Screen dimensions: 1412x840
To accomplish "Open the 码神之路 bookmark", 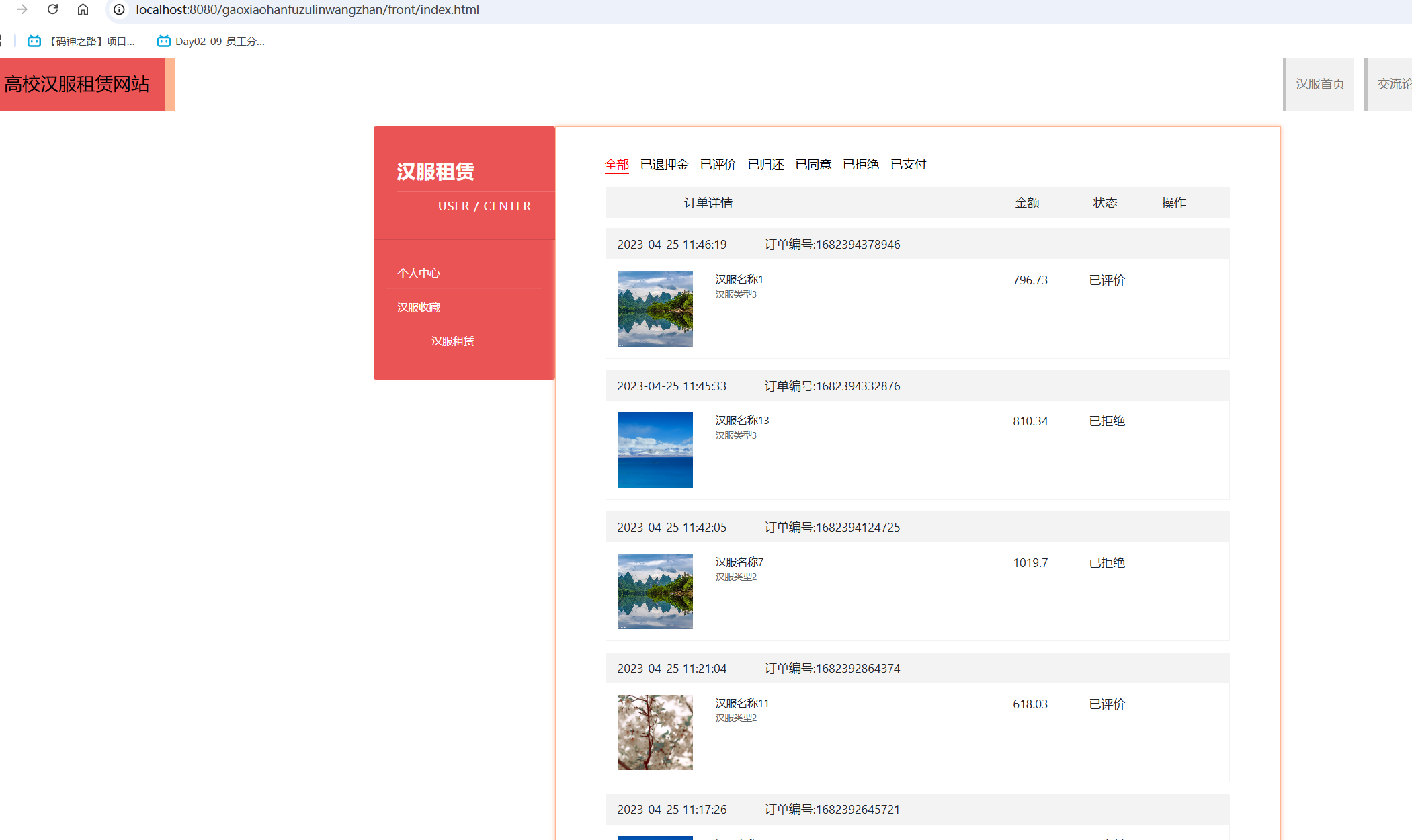I will click(x=82, y=41).
